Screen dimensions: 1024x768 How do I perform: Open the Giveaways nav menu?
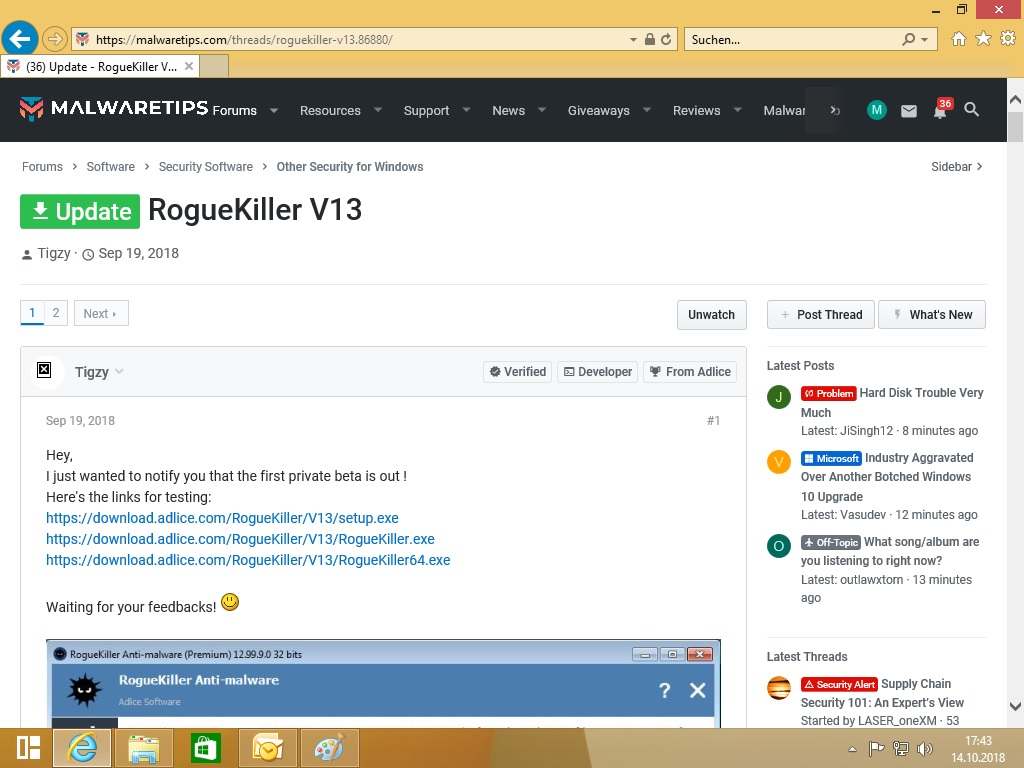(x=599, y=110)
